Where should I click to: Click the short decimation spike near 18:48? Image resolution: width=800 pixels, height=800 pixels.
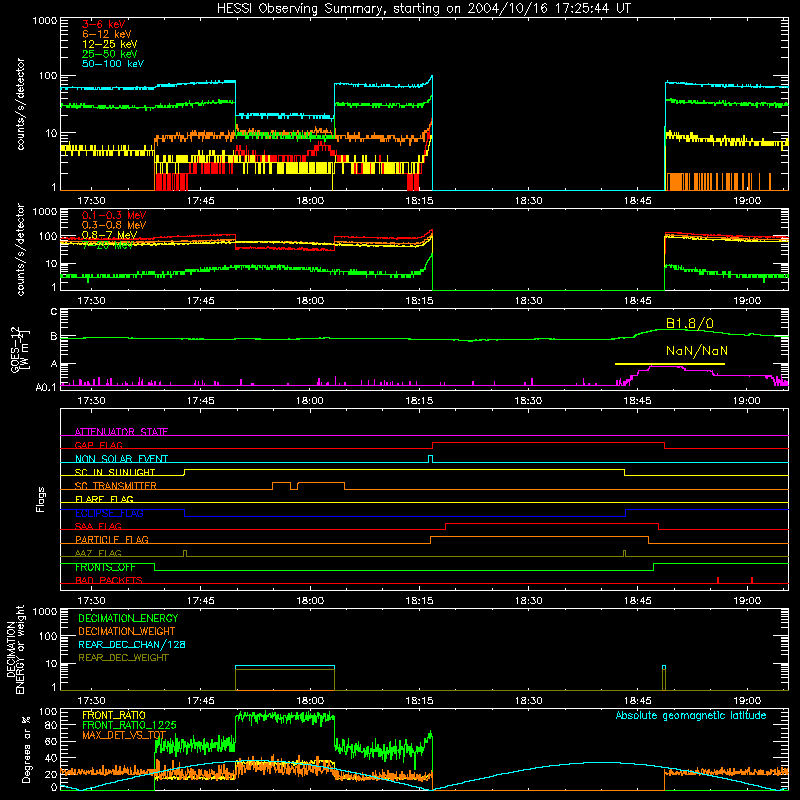(664, 678)
